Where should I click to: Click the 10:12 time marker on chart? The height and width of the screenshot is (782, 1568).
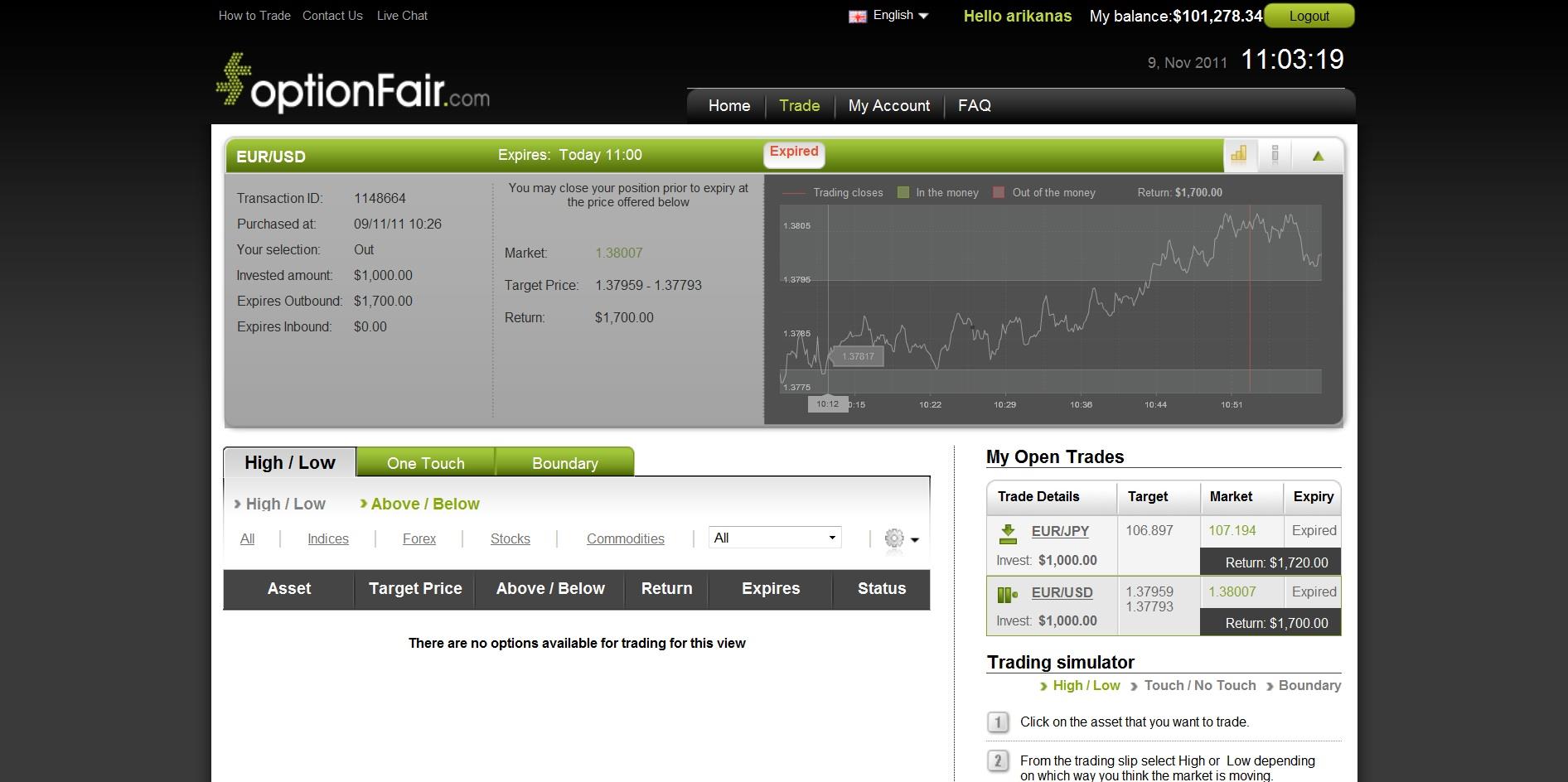click(x=827, y=404)
